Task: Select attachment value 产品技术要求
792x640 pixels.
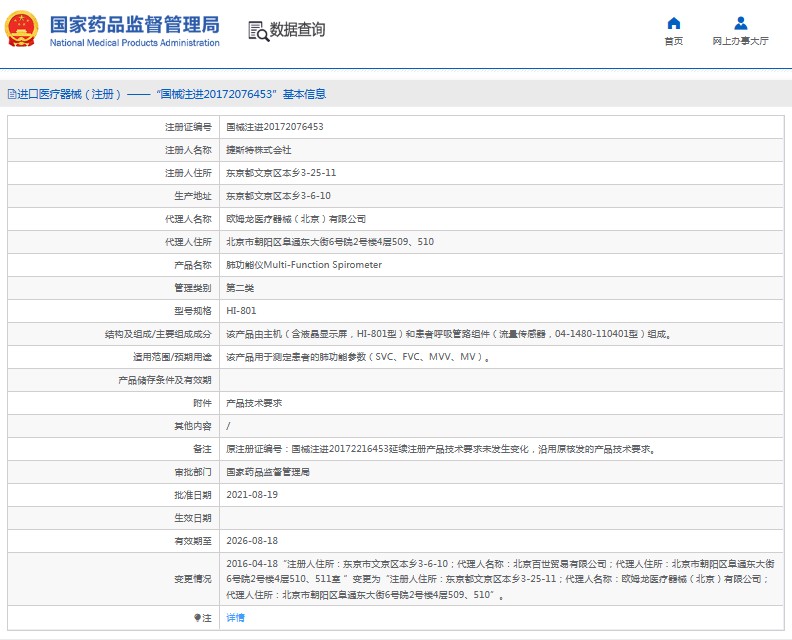Action: (254, 403)
